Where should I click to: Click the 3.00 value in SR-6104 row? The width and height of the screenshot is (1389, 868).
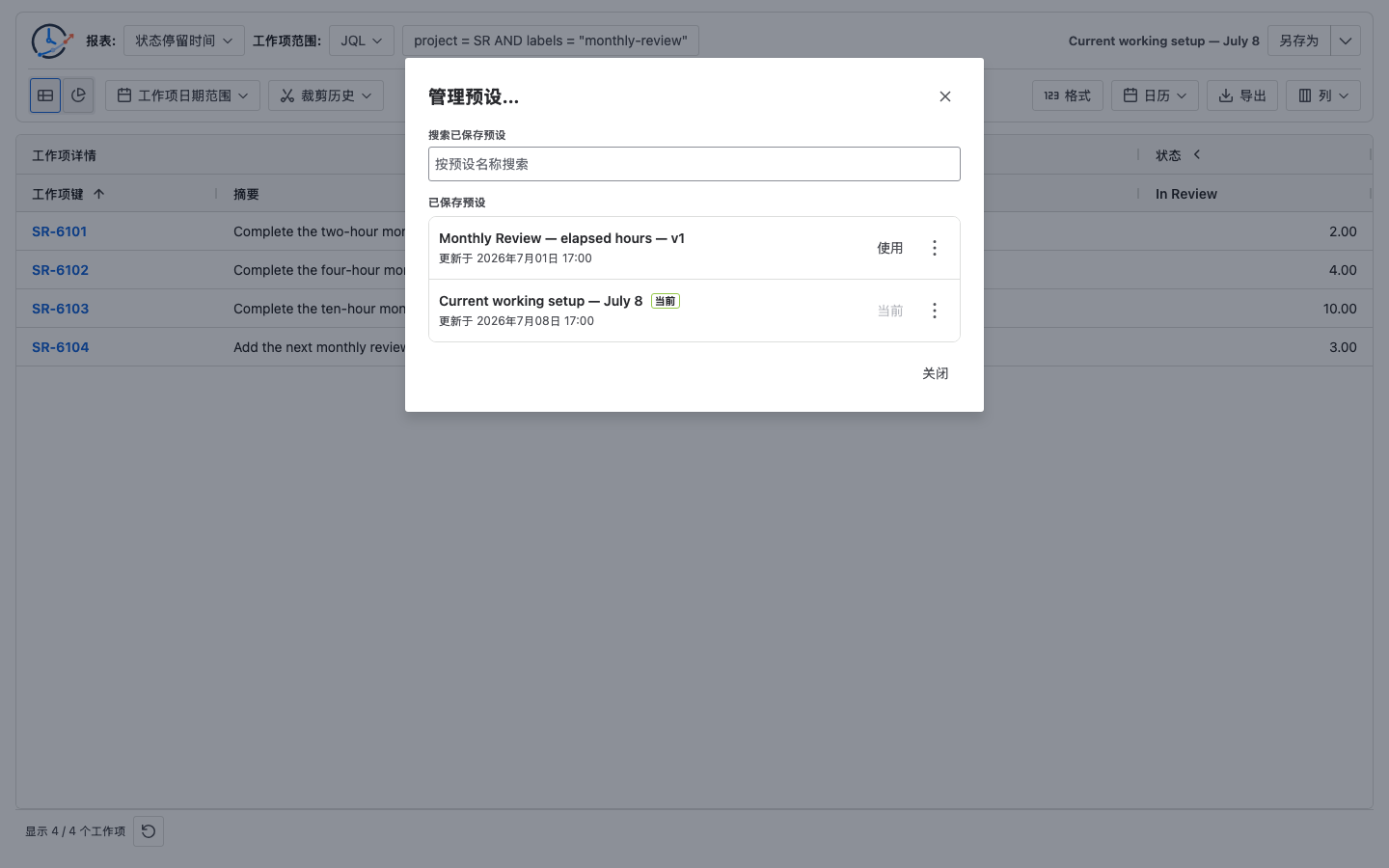pyautogui.click(x=1343, y=347)
